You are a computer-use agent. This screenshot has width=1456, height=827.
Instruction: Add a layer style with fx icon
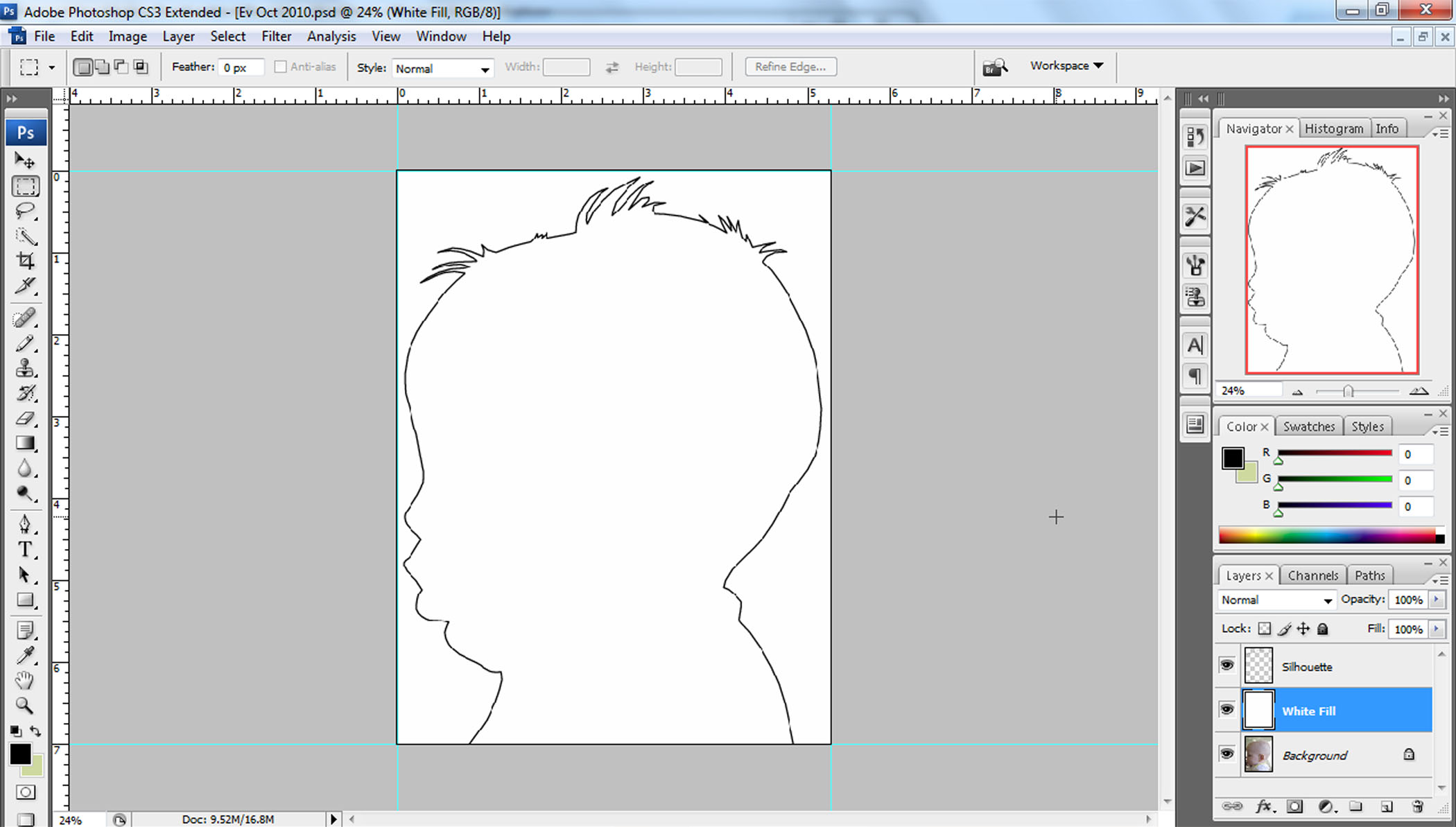coord(1263,806)
